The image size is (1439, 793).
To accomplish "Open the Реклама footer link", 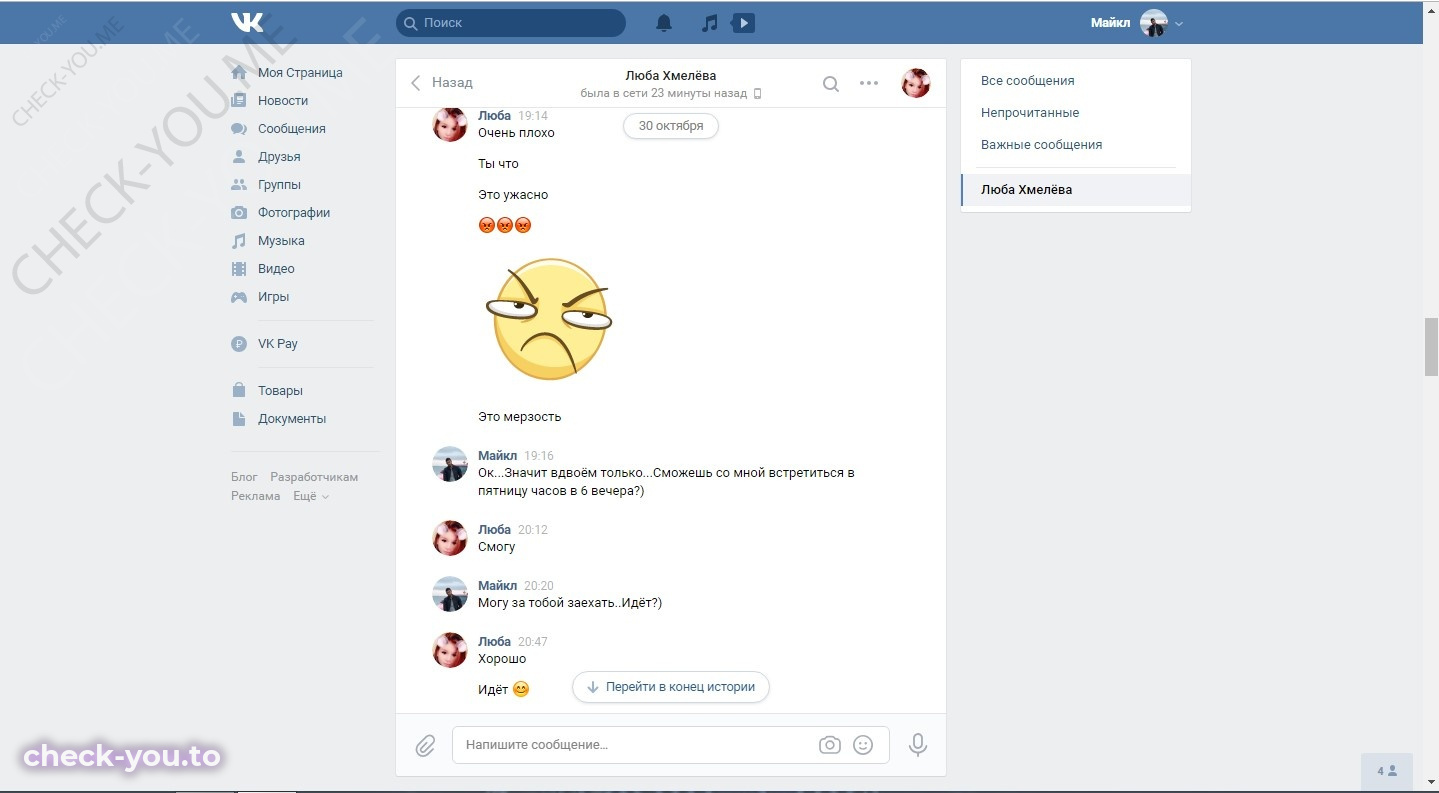I will (x=255, y=496).
